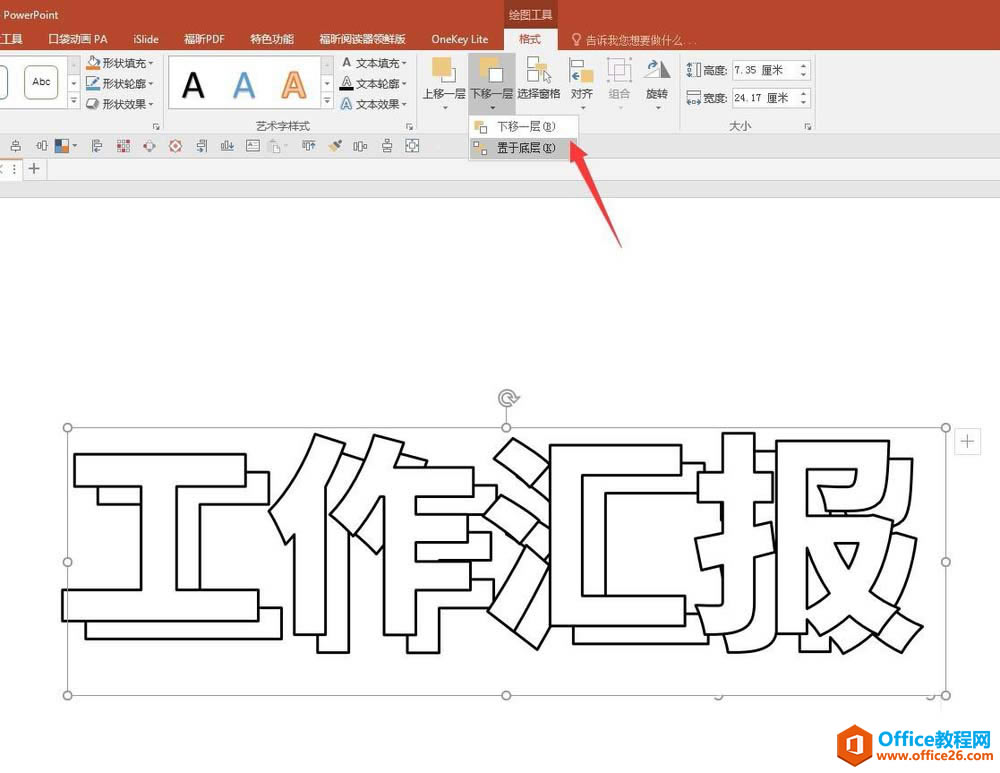The width and height of the screenshot is (1000, 773).
Task: Apply the black A WordArt style
Action: [x=193, y=85]
